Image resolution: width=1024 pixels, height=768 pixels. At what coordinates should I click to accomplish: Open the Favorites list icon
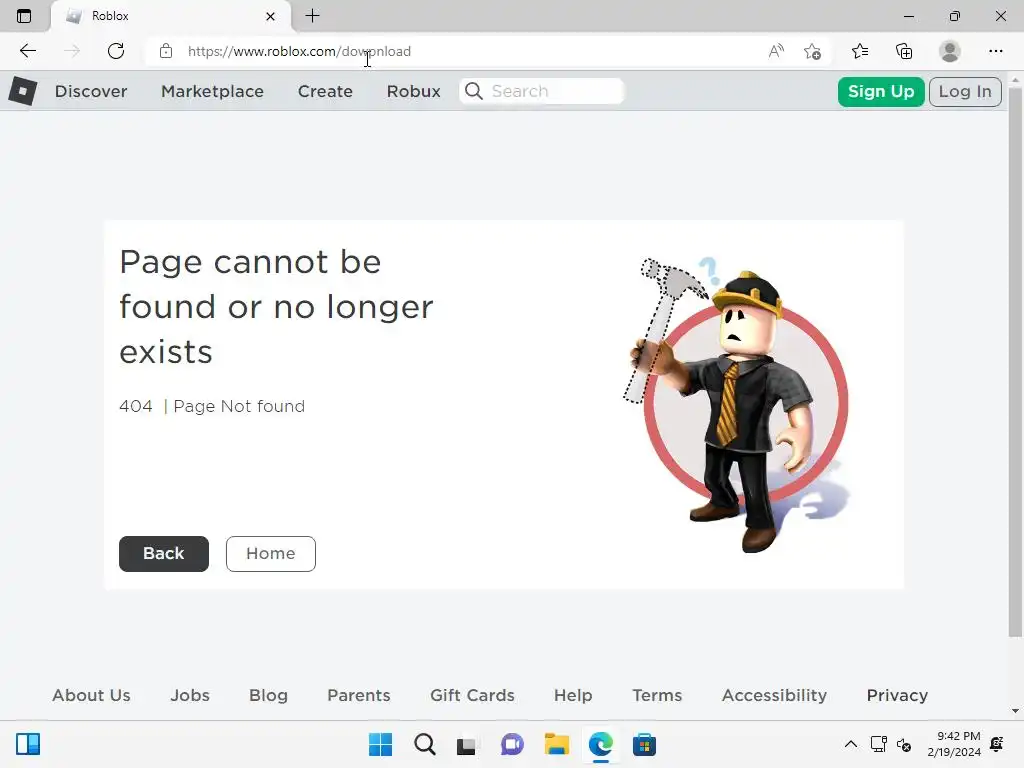(x=860, y=51)
